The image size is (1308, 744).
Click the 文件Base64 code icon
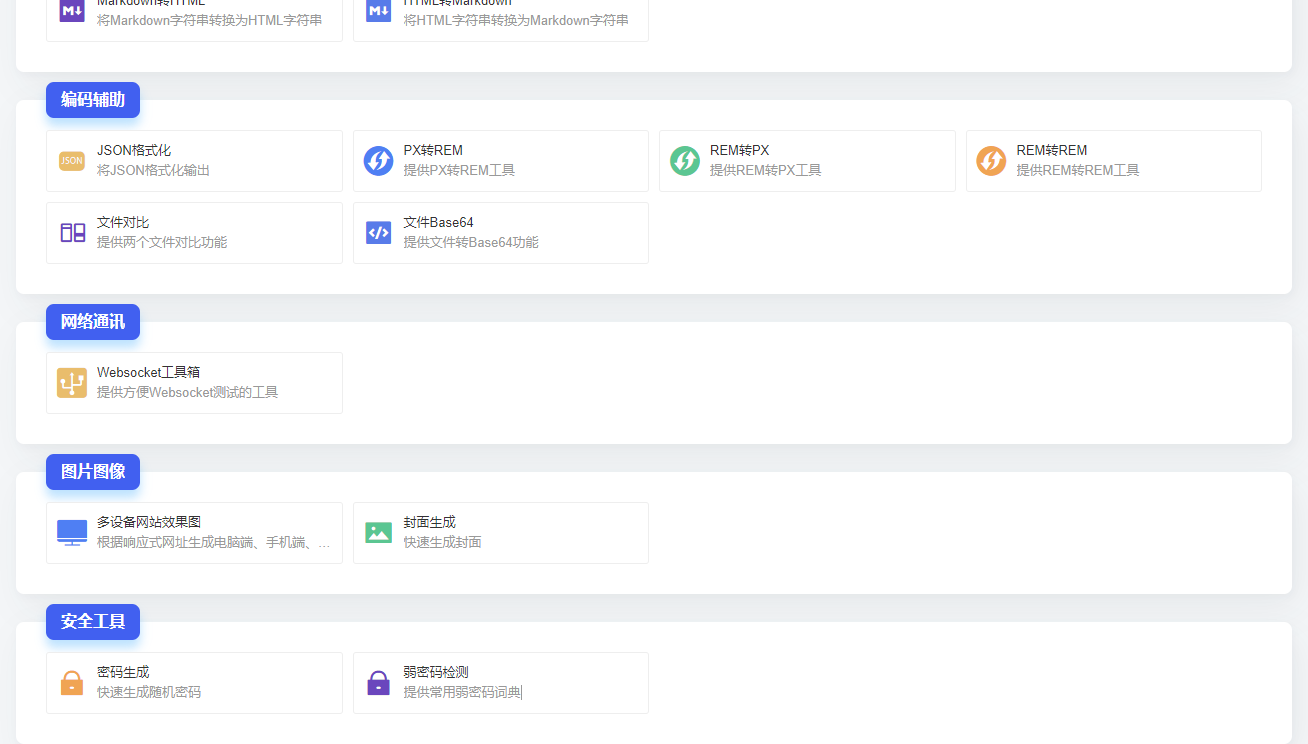pyautogui.click(x=378, y=233)
